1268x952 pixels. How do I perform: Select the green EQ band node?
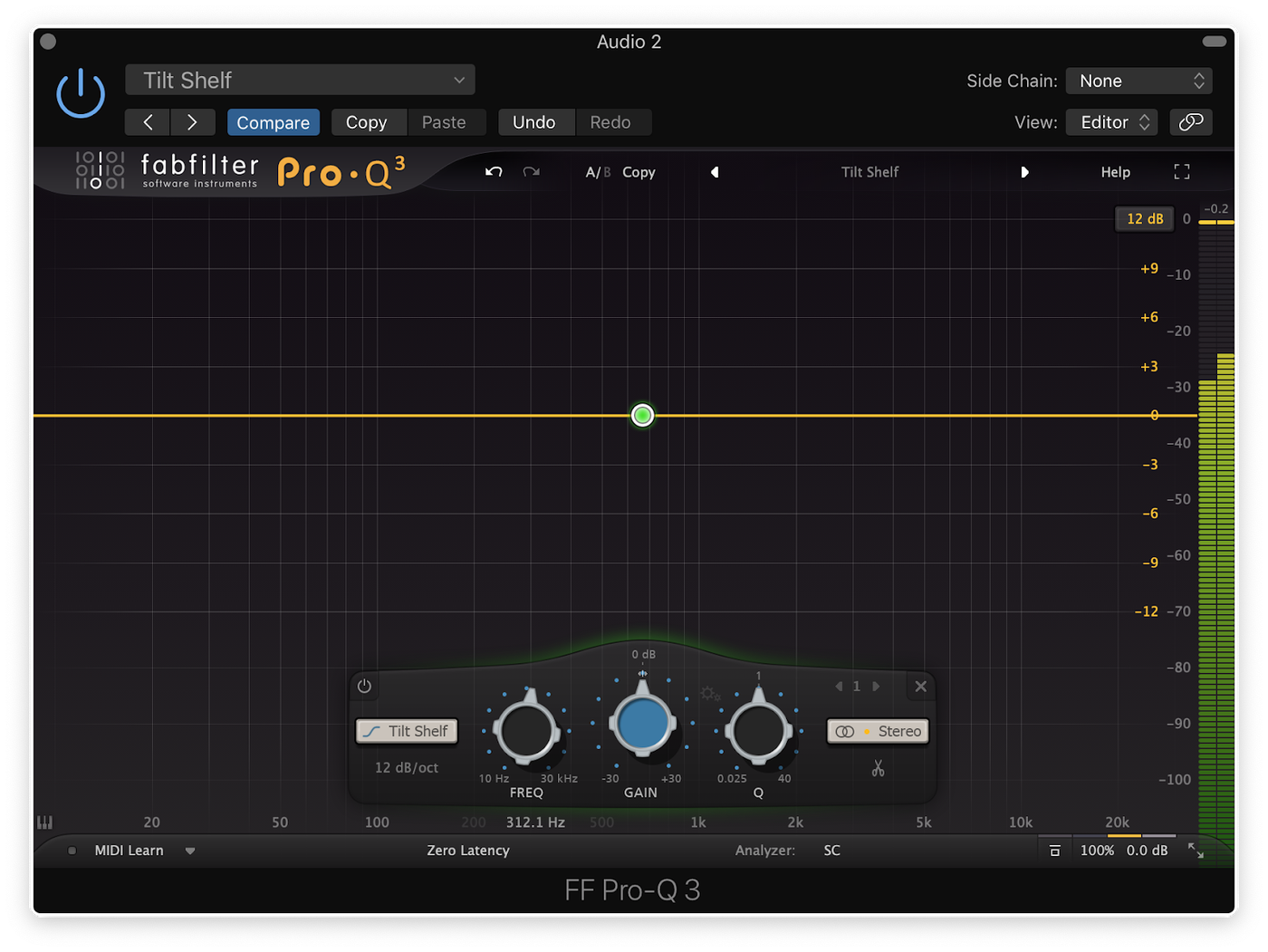click(642, 416)
